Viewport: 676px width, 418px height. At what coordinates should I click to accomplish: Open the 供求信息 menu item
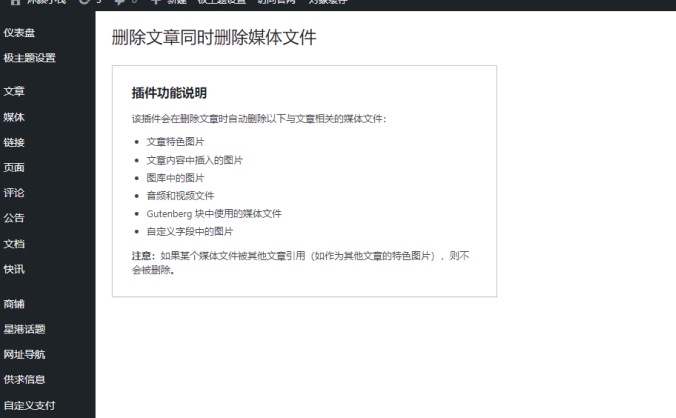tap(24, 380)
